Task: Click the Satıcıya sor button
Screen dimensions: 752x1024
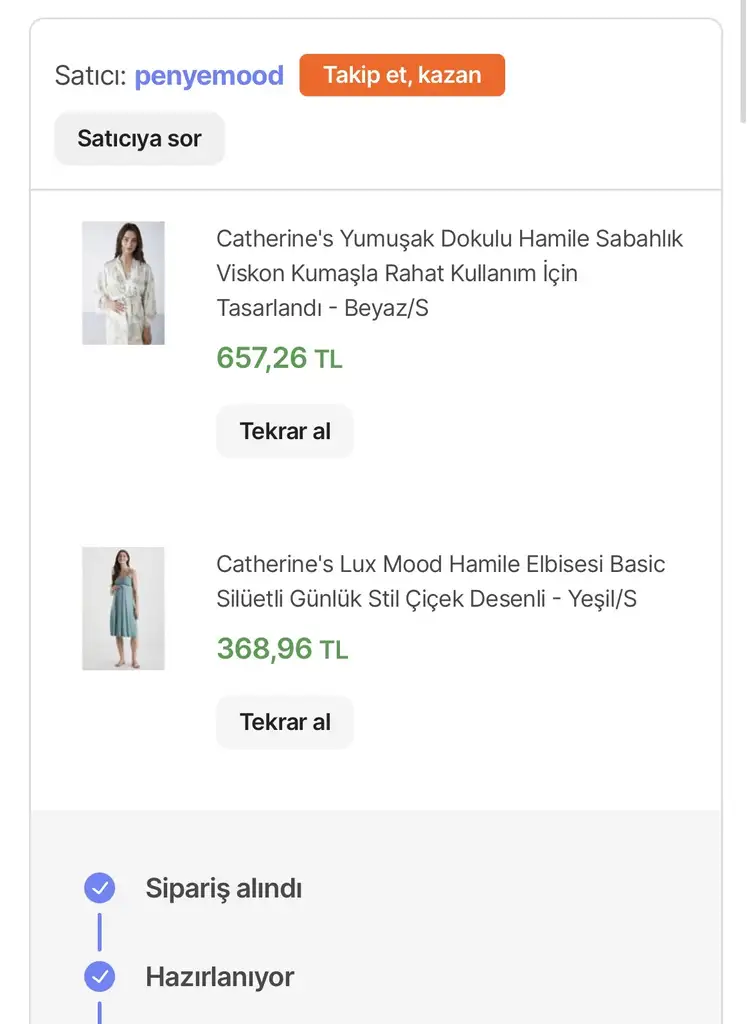Action: (140, 138)
